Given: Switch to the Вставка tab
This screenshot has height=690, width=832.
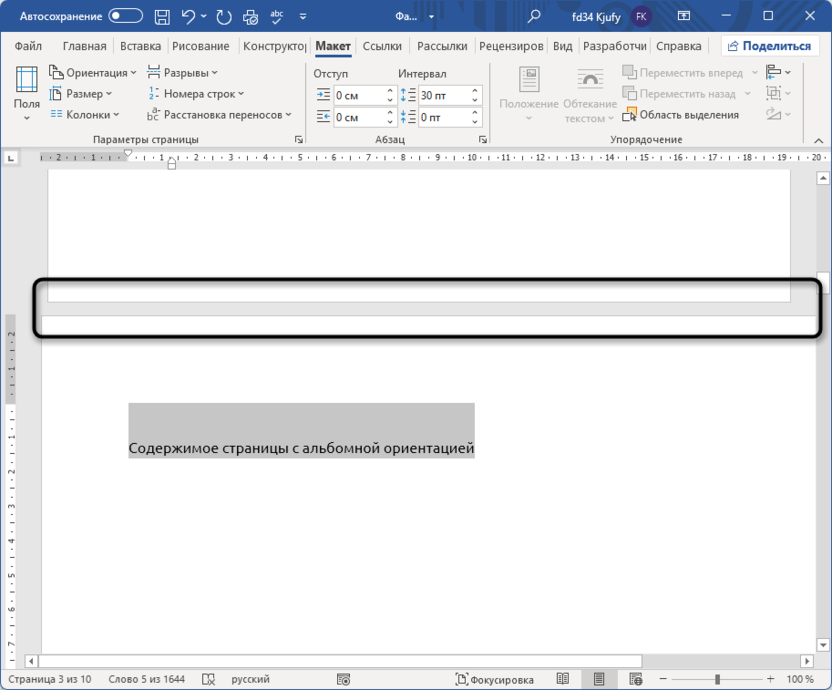Looking at the screenshot, I should click(140, 46).
